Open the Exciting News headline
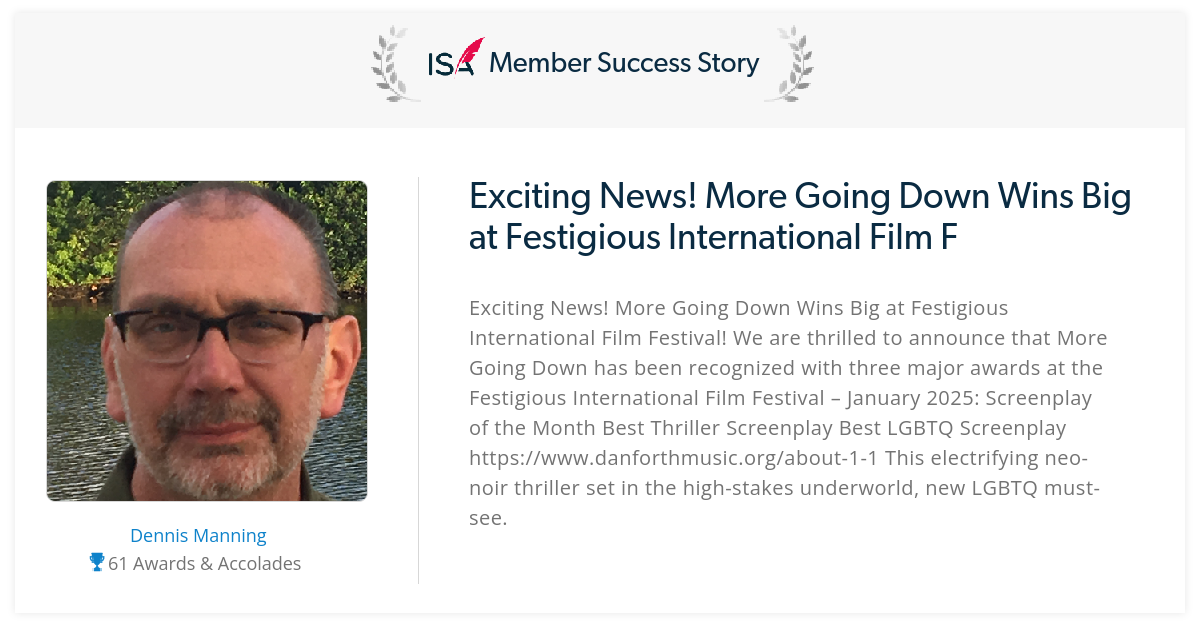 tap(800, 216)
